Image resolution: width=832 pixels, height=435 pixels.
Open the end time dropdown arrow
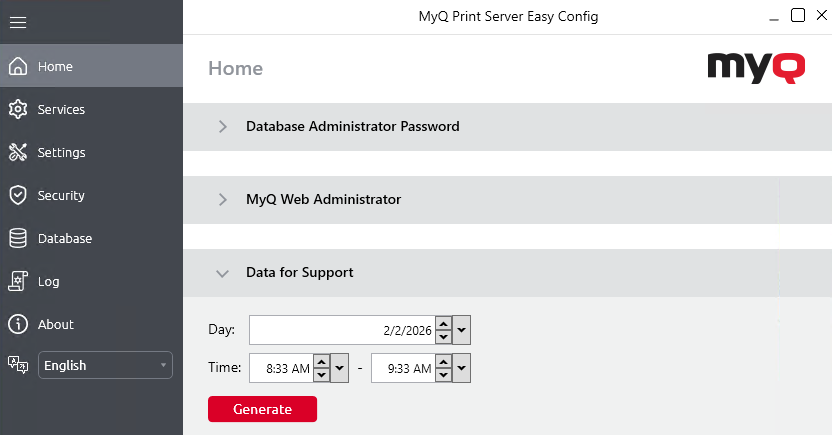[x=461, y=369]
